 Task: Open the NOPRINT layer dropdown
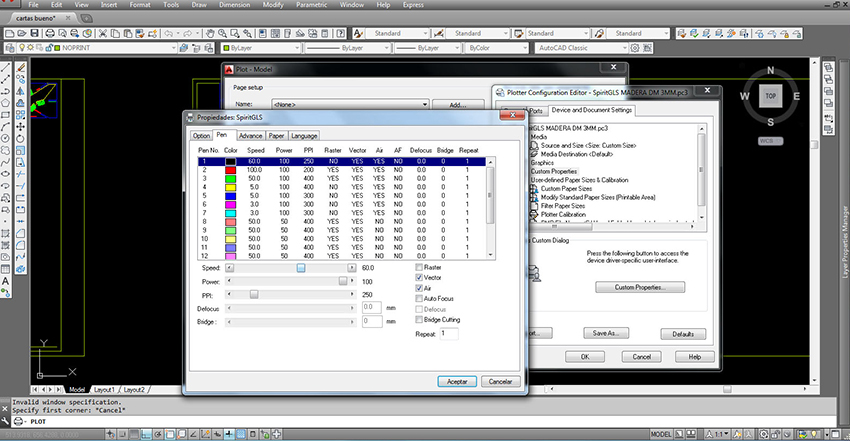173,48
